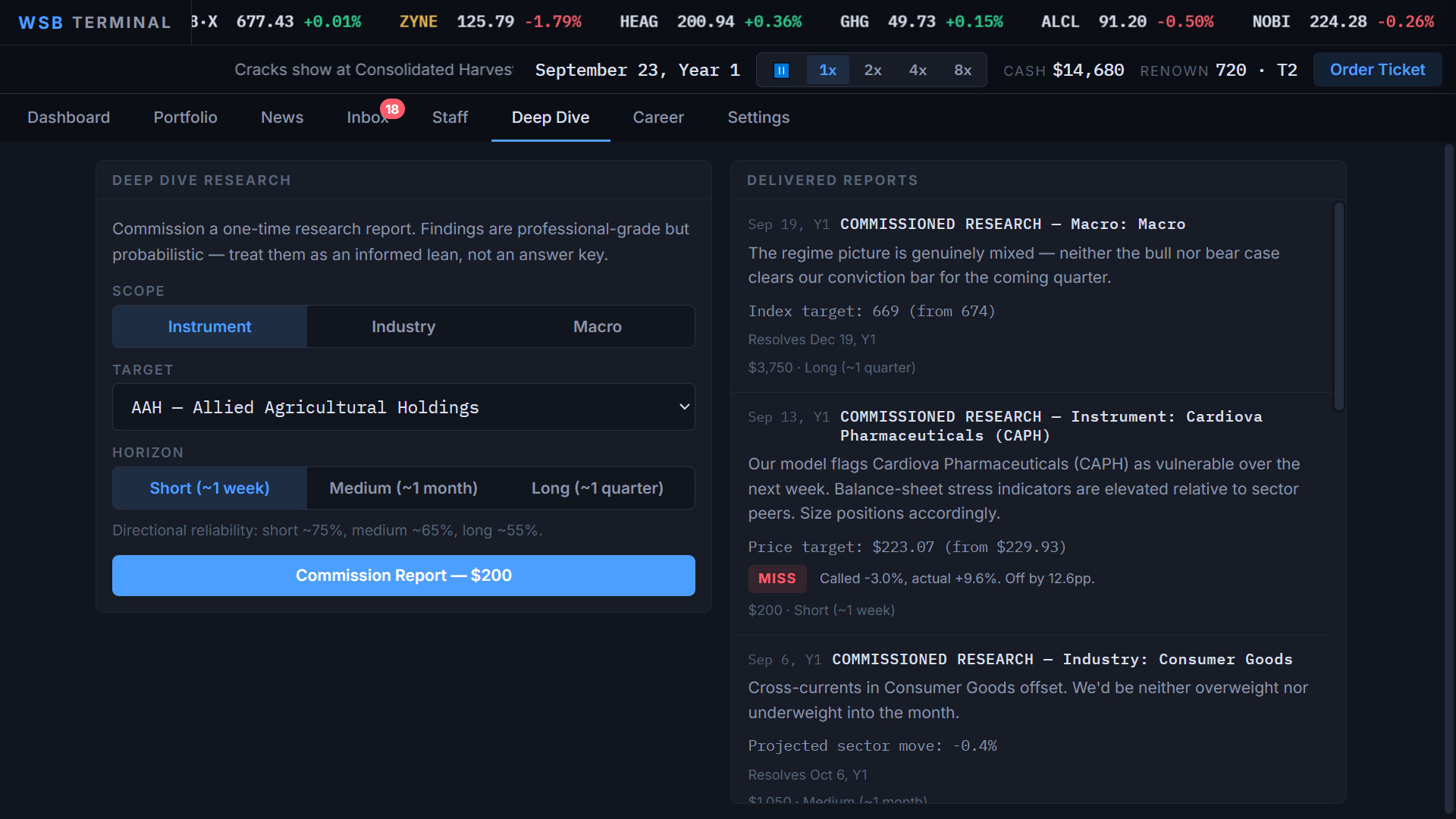Open the AAH target dropdown
Screen dimensions: 1456x819
click(x=403, y=407)
